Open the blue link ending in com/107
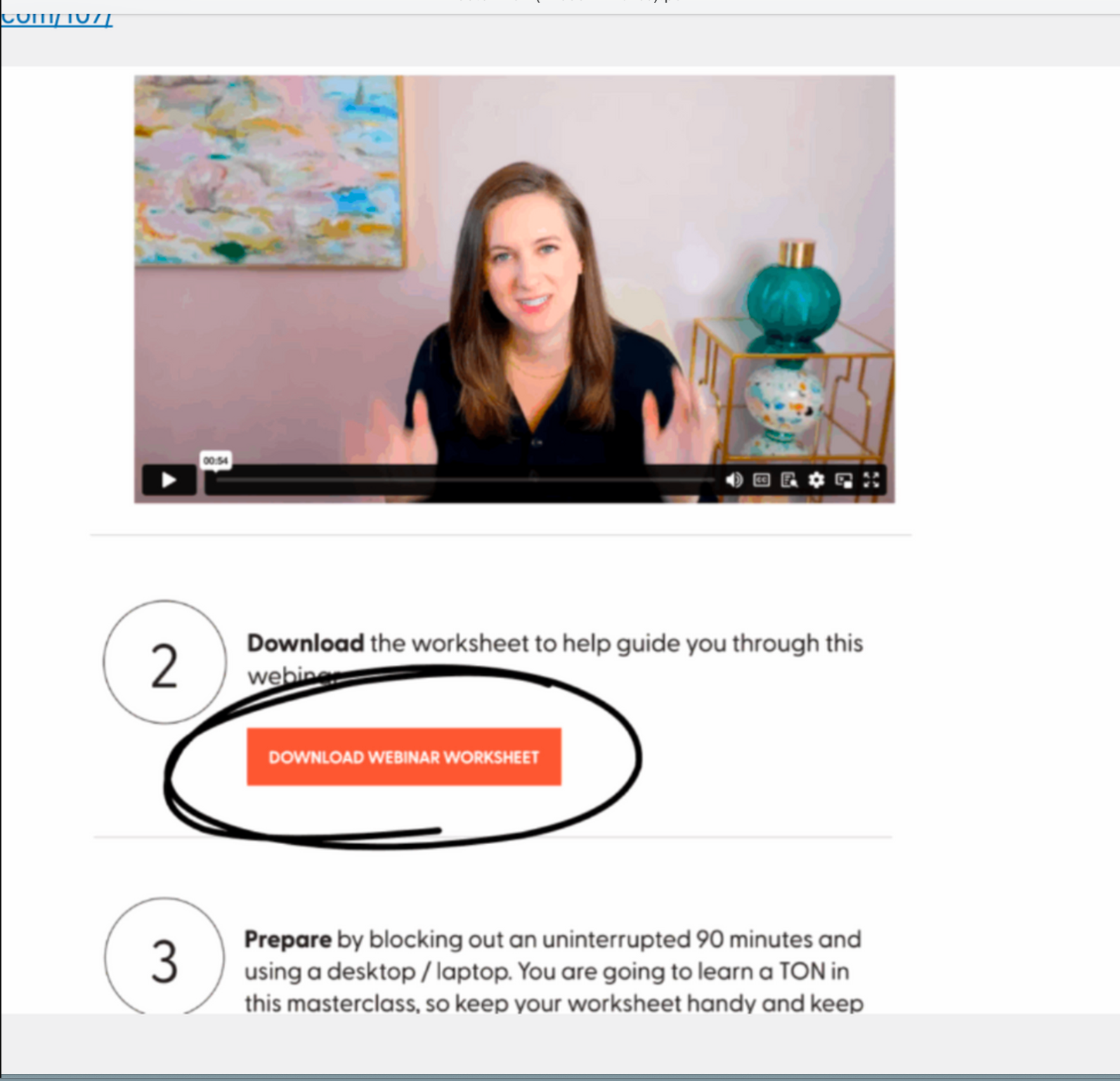The image size is (1120, 1081). (x=56, y=17)
